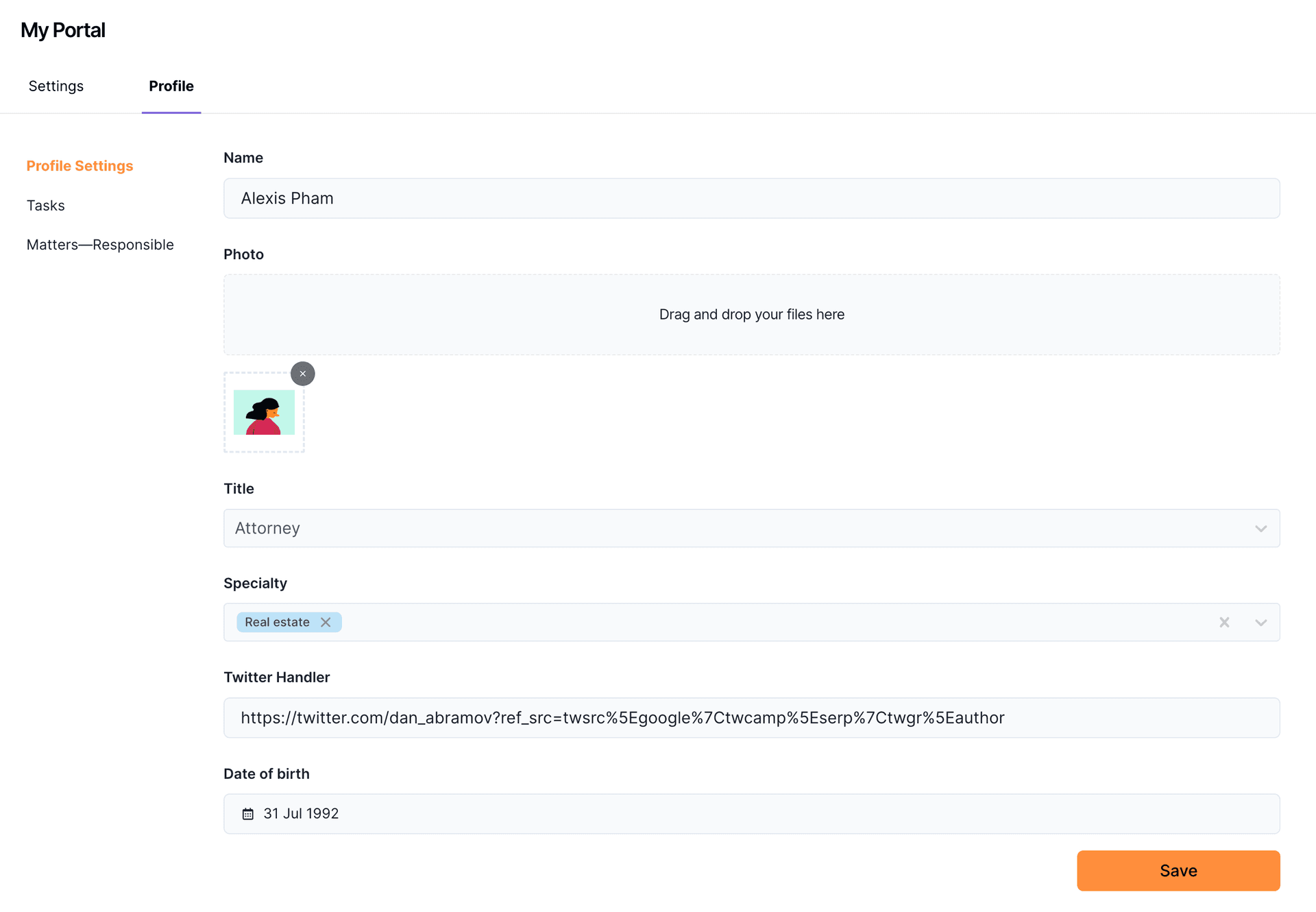Click the uploaded avatar thumbnail
Screen dimensions: 1316x912
[264, 413]
